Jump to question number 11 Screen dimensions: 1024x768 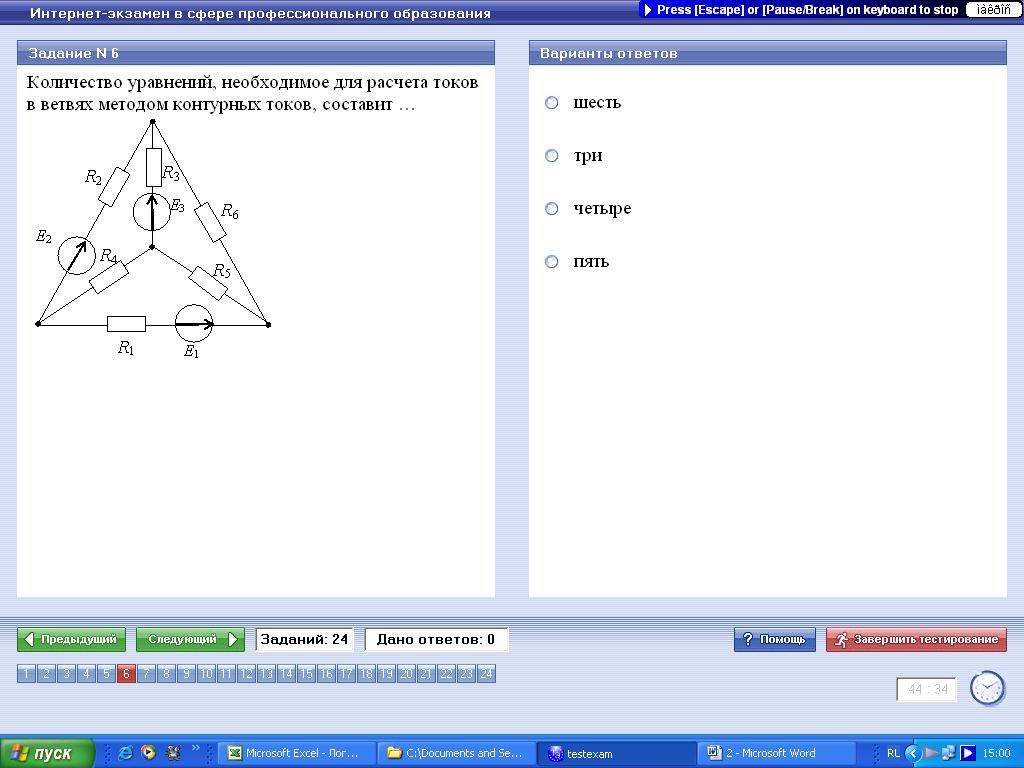[x=226, y=673]
